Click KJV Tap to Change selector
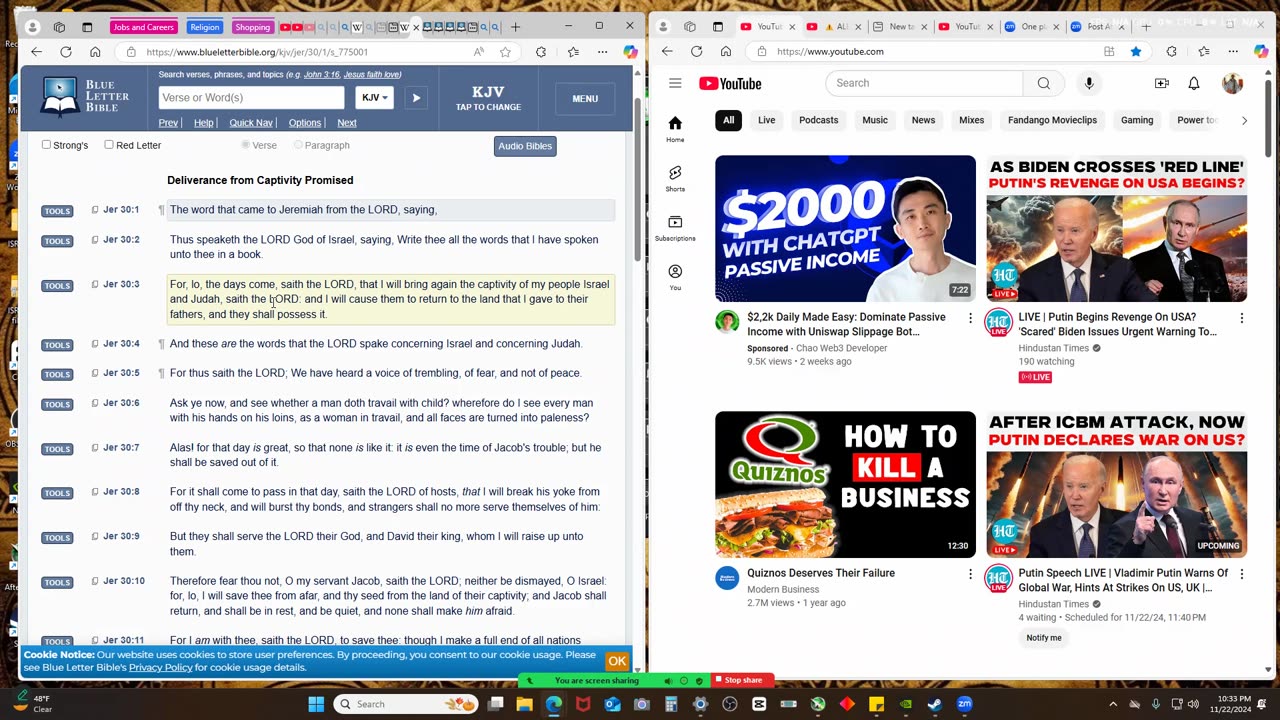 pyautogui.click(x=488, y=98)
